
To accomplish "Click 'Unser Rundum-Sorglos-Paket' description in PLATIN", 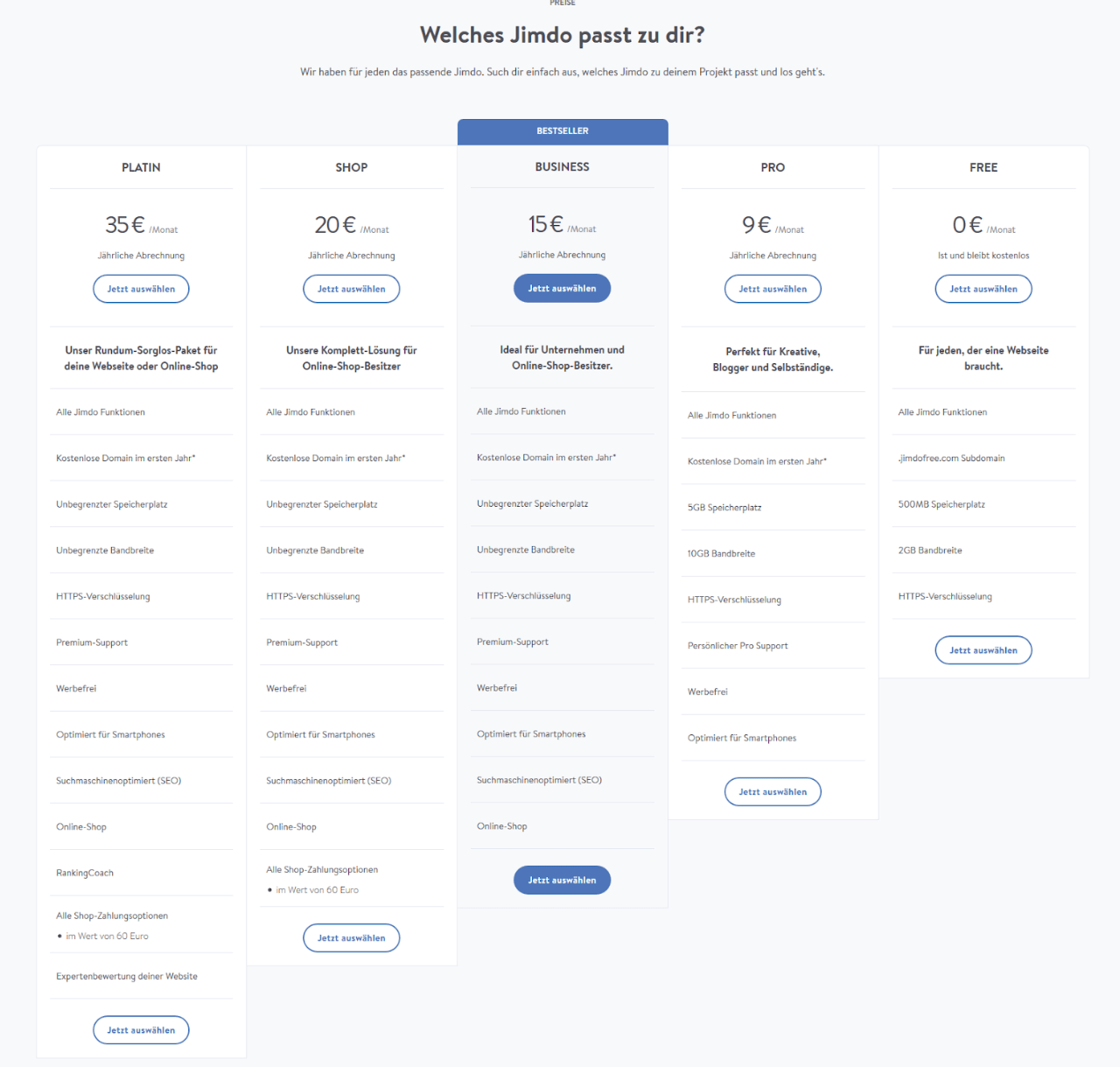I will (141, 358).
